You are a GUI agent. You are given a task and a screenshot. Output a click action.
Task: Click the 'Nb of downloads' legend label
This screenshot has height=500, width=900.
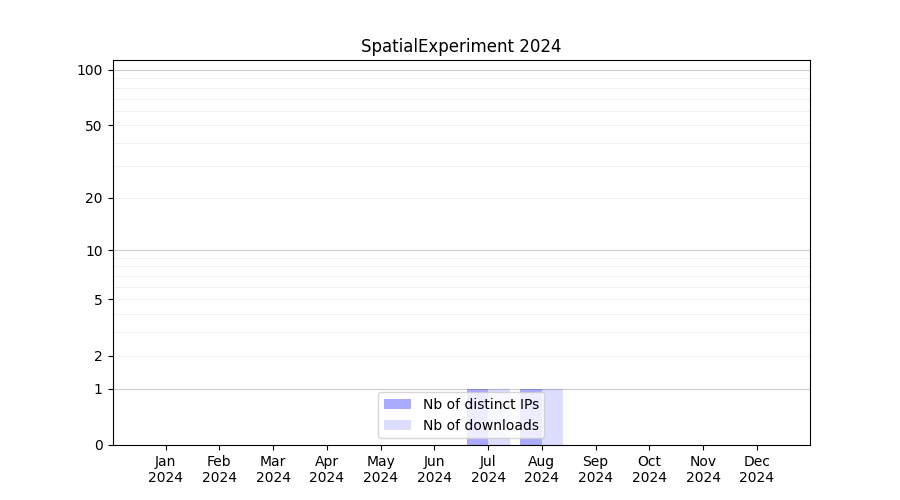pyautogui.click(x=480, y=425)
